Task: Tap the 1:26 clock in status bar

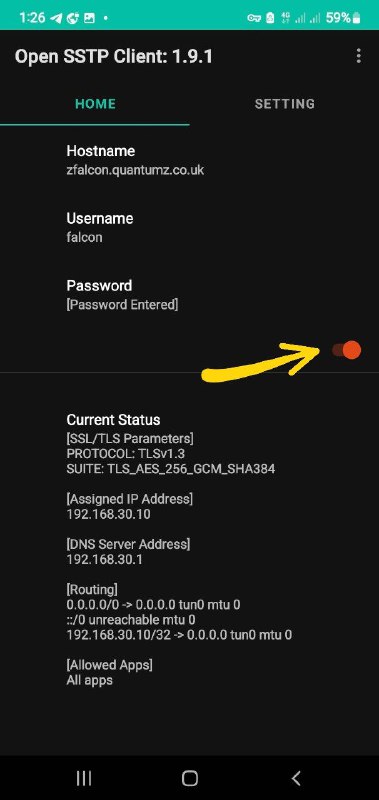Action: (32, 18)
